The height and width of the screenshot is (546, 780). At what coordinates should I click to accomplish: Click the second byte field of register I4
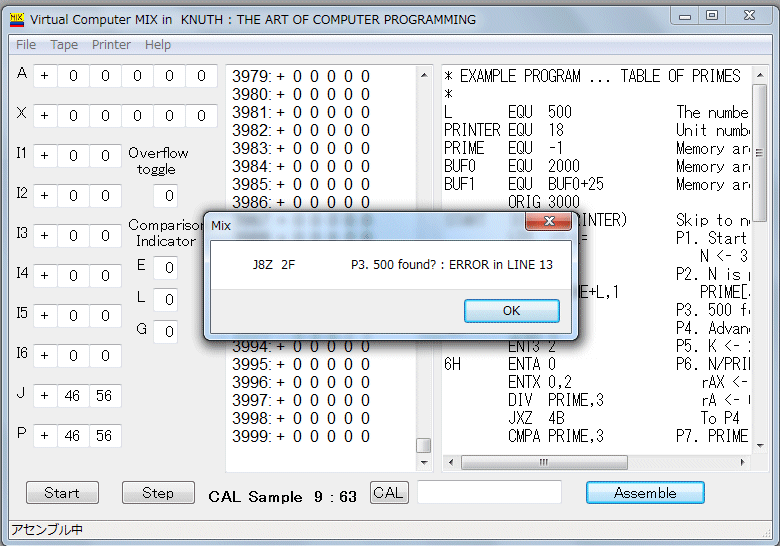click(x=105, y=276)
